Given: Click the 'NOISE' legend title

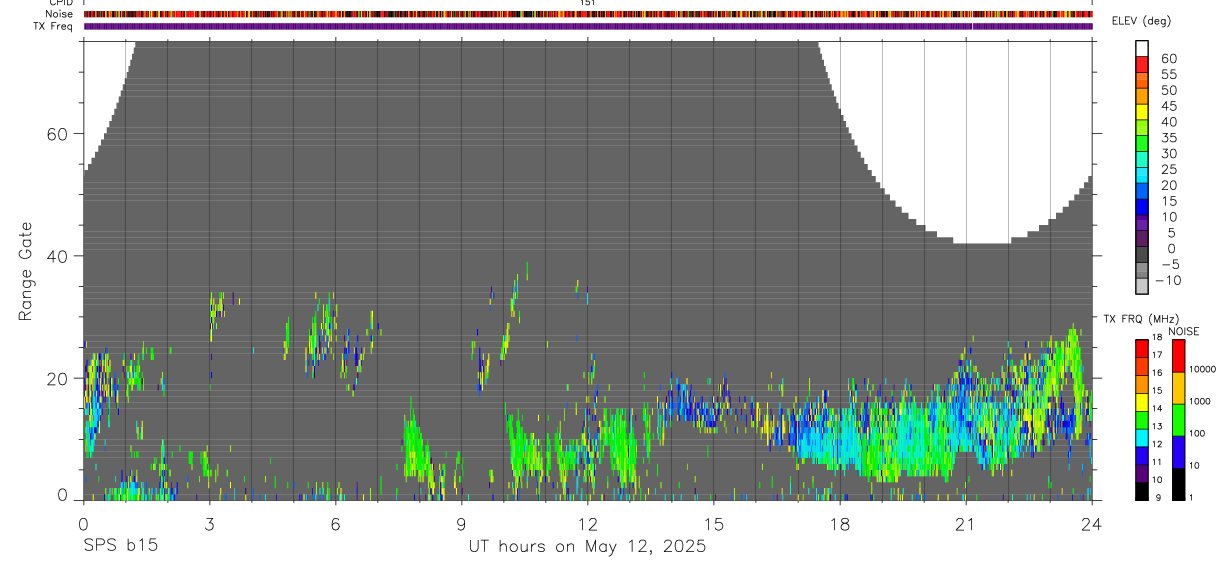Looking at the screenshot, I should coord(1183,331).
